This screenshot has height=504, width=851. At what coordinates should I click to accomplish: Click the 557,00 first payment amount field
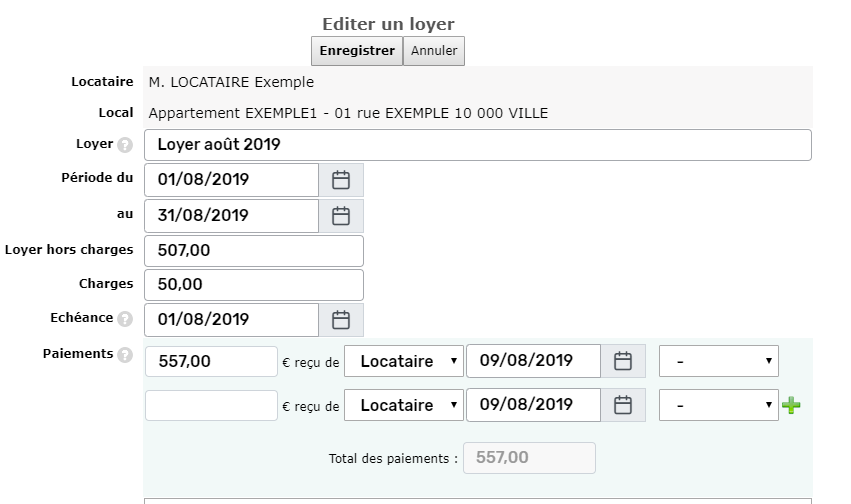(211, 361)
